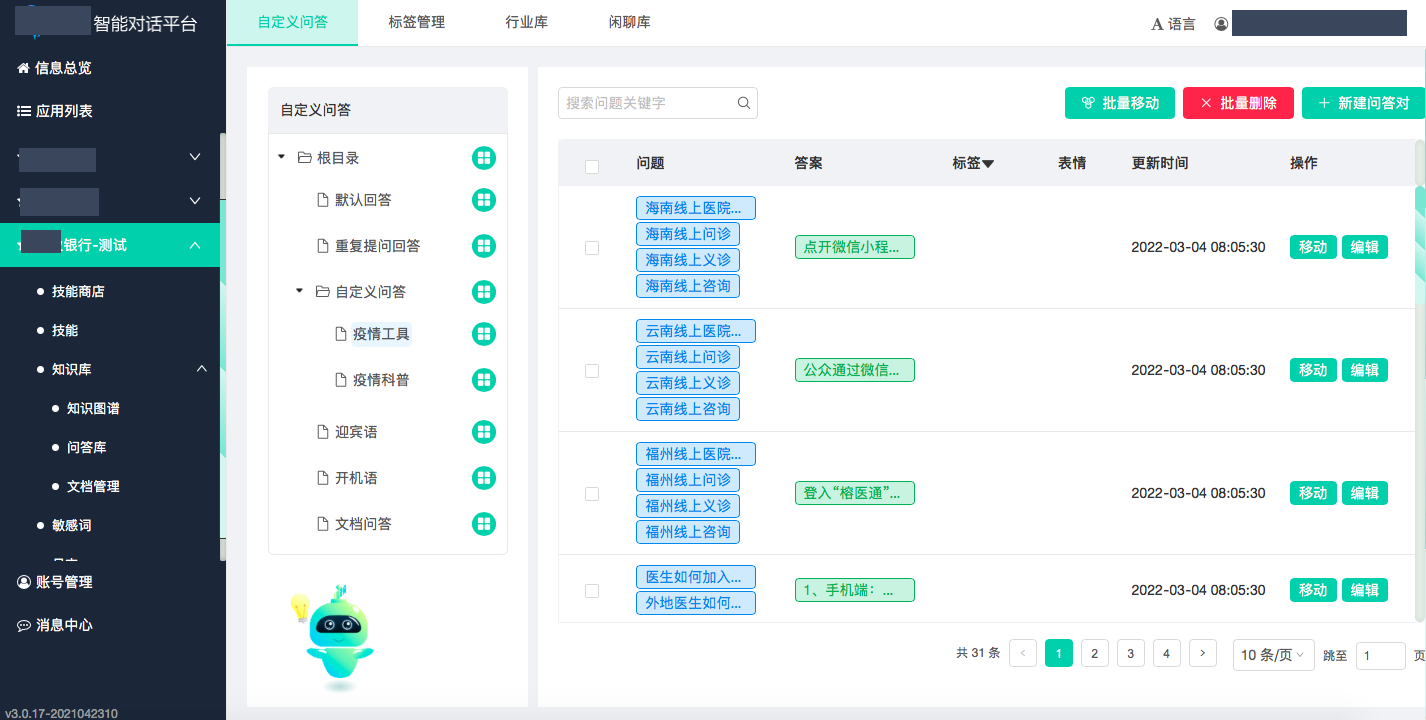
Task: Focus the 搜索问题关键字 search field
Action: click(x=648, y=103)
